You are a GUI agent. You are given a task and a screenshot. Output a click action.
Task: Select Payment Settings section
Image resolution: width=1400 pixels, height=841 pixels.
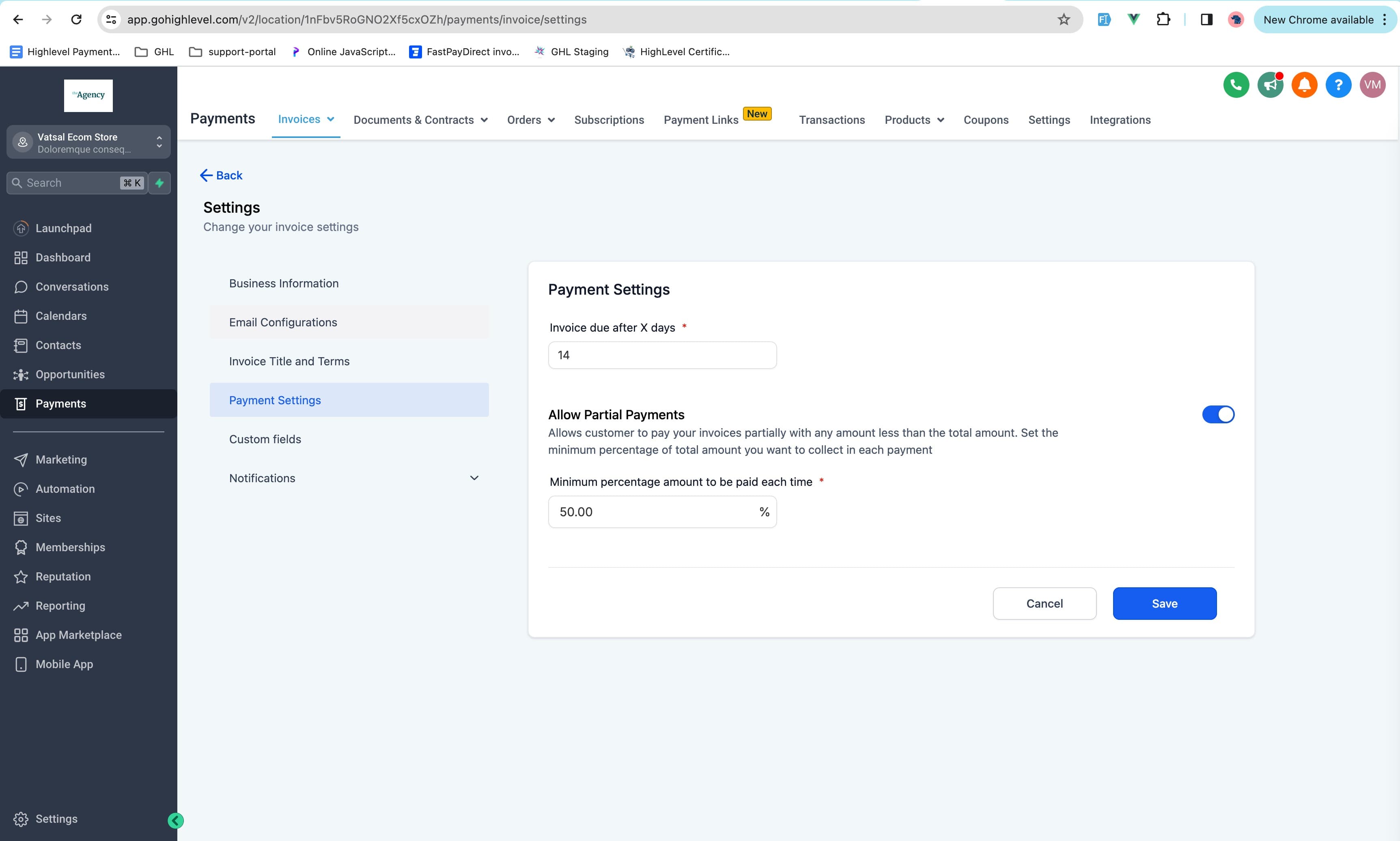(x=349, y=400)
